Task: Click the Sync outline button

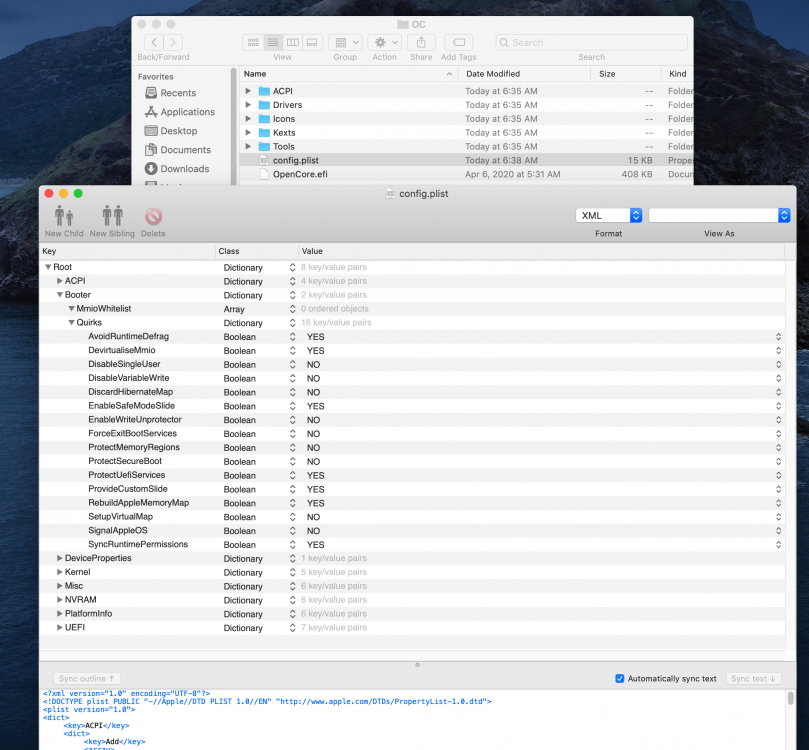Action: [x=87, y=678]
